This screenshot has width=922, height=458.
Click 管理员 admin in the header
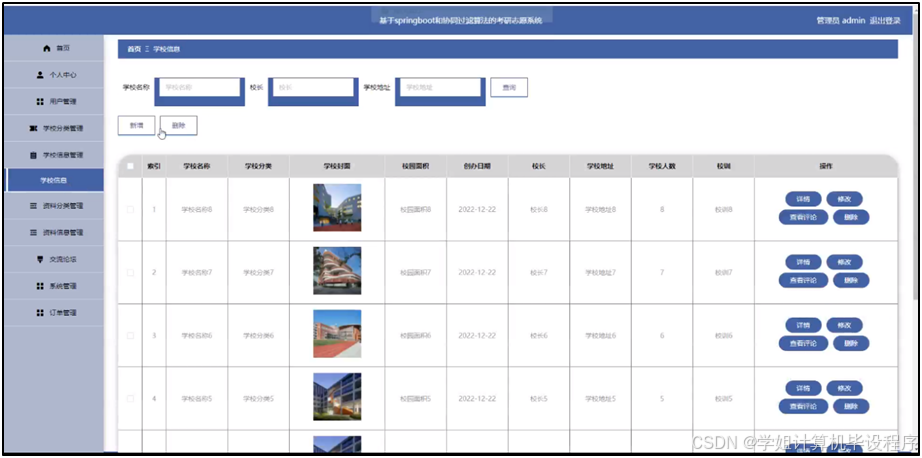click(840, 20)
